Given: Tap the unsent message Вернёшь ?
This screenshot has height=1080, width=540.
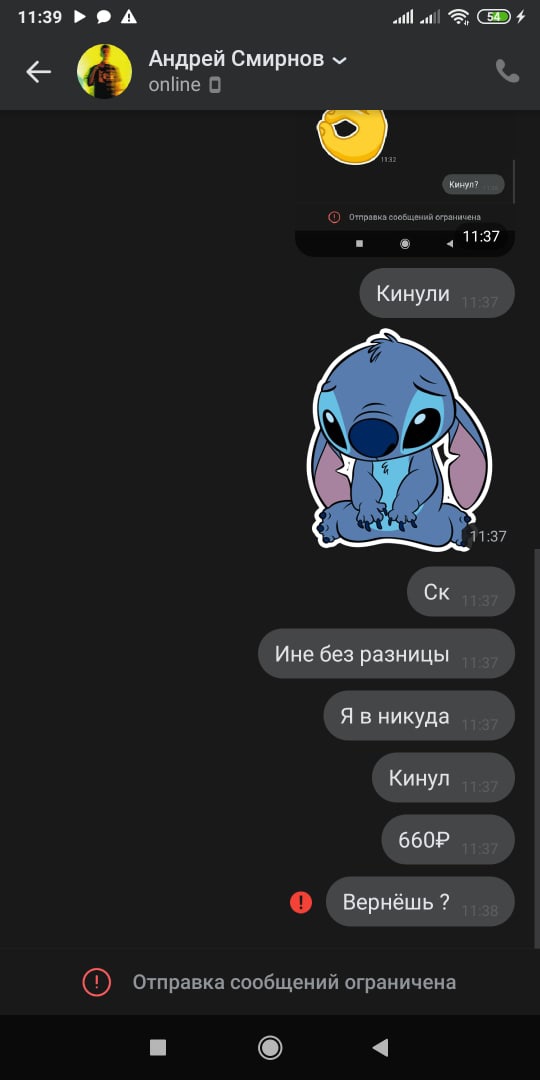Looking at the screenshot, I should [420, 902].
